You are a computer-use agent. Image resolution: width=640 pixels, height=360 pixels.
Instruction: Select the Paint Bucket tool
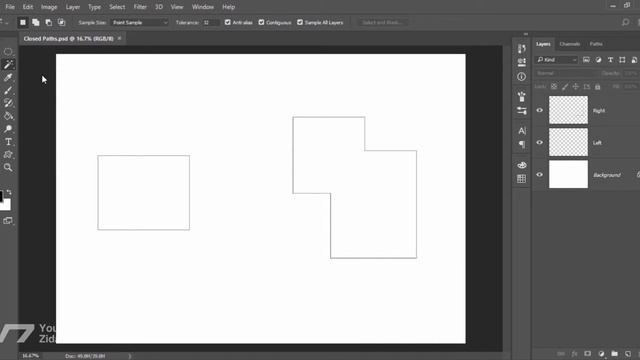(x=8, y=116)
